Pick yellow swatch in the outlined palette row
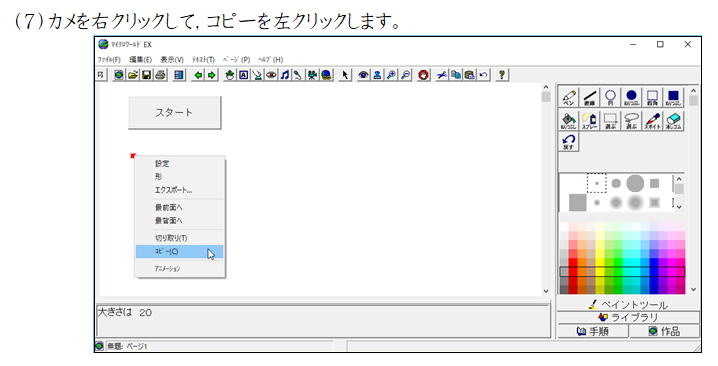 click(x=600, y=272)
